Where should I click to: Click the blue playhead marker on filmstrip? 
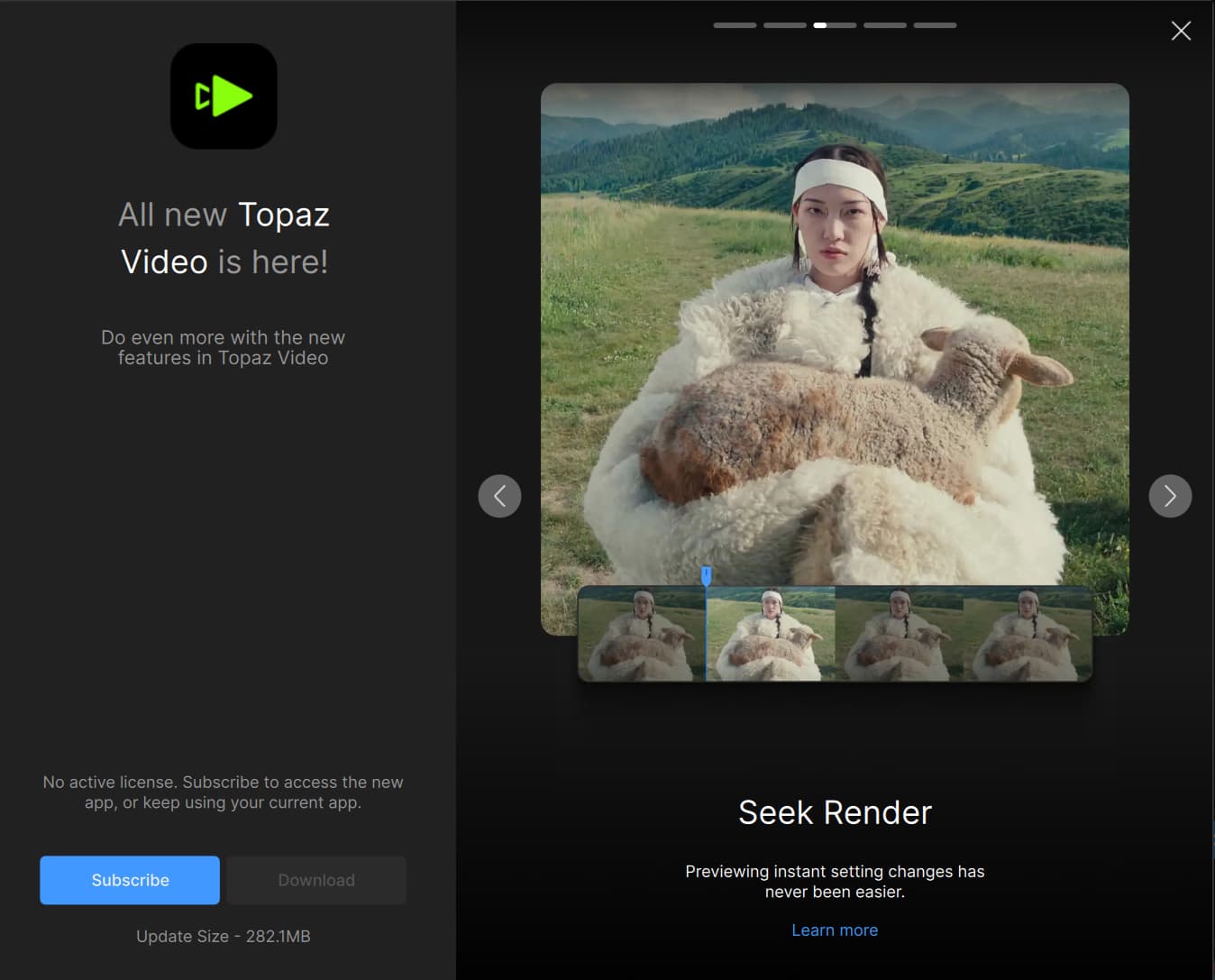point(707,575)
